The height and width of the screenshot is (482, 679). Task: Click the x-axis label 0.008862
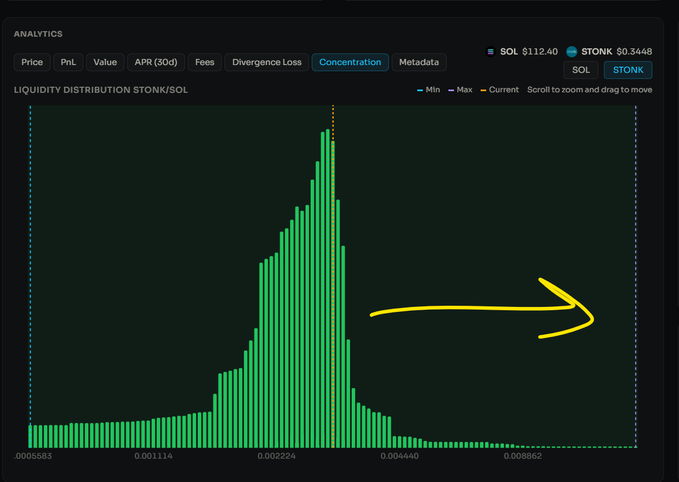pos(523,456)
